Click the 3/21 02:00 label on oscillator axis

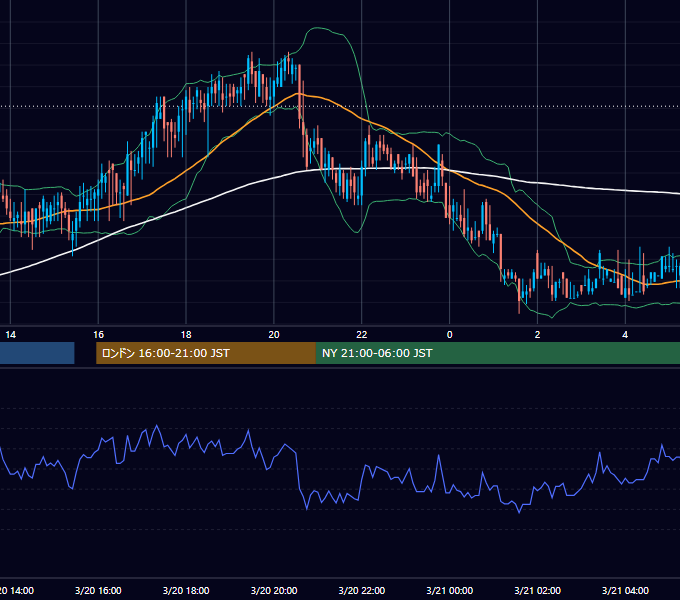click(x=537, y=590)
